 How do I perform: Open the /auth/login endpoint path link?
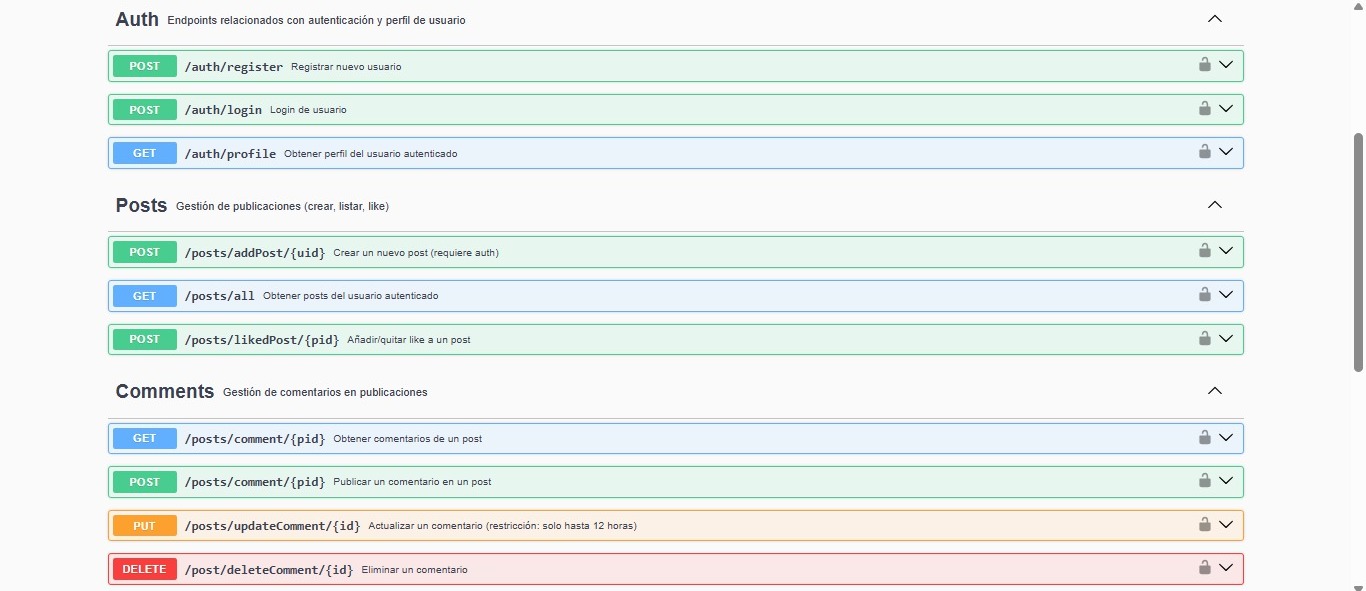[223, 109]
